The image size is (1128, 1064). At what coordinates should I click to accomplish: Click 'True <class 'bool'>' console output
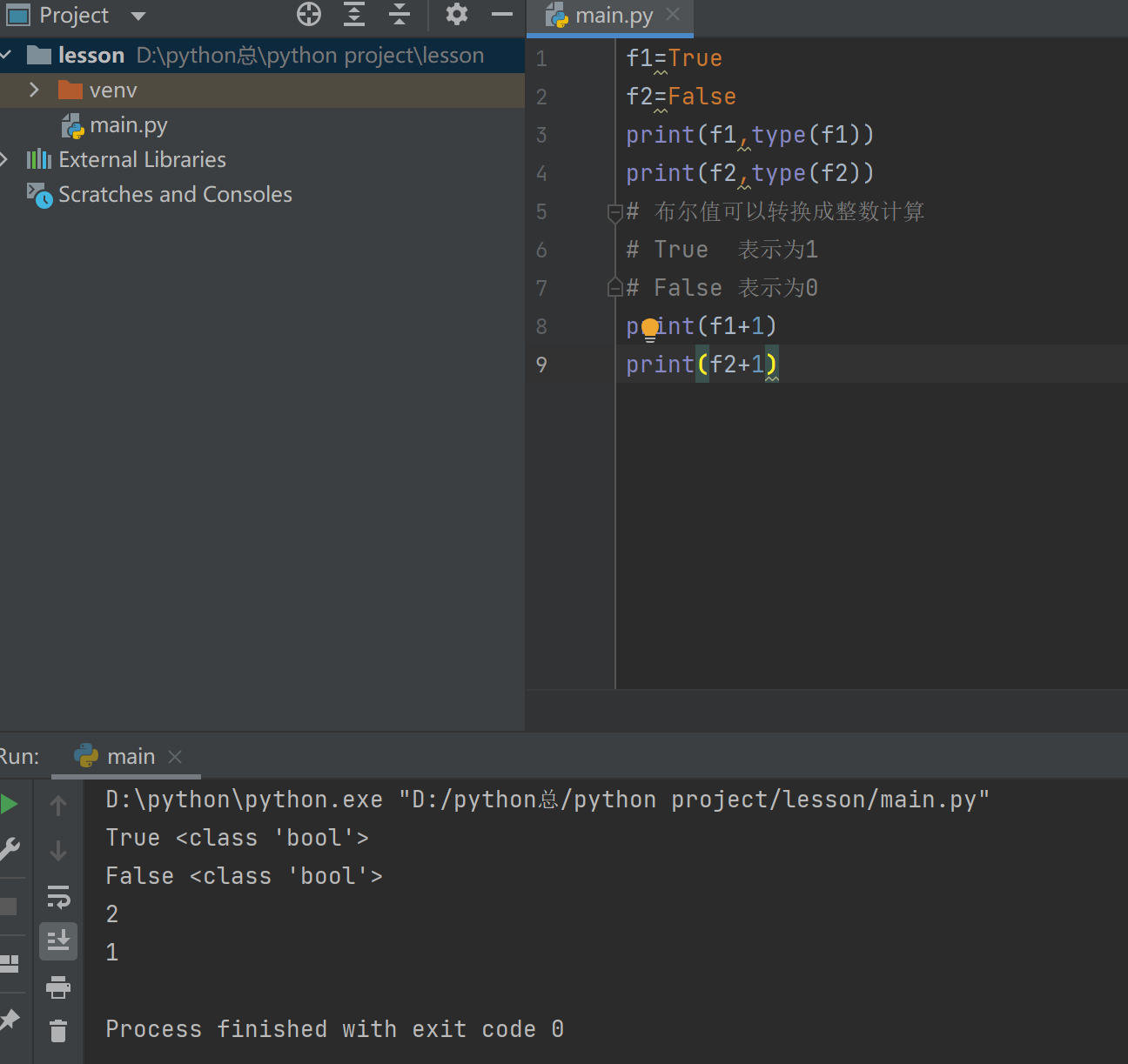point(237,838)
